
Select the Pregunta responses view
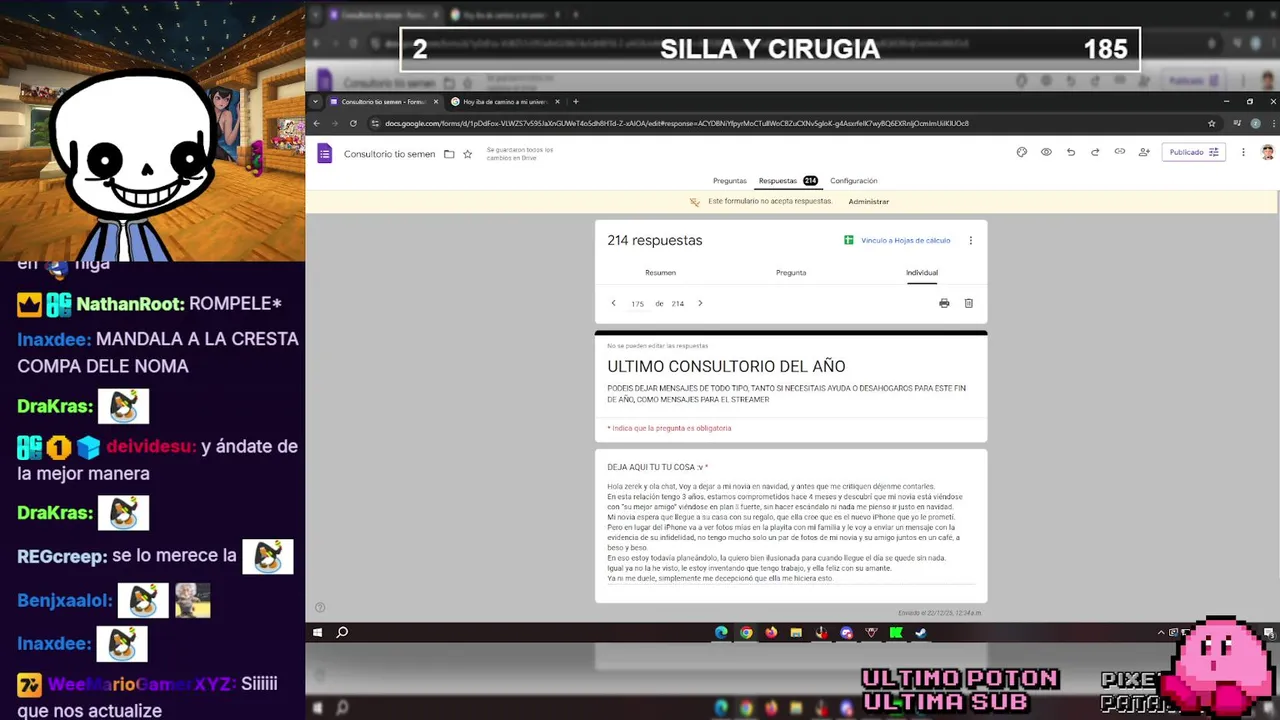pos(790,272)
